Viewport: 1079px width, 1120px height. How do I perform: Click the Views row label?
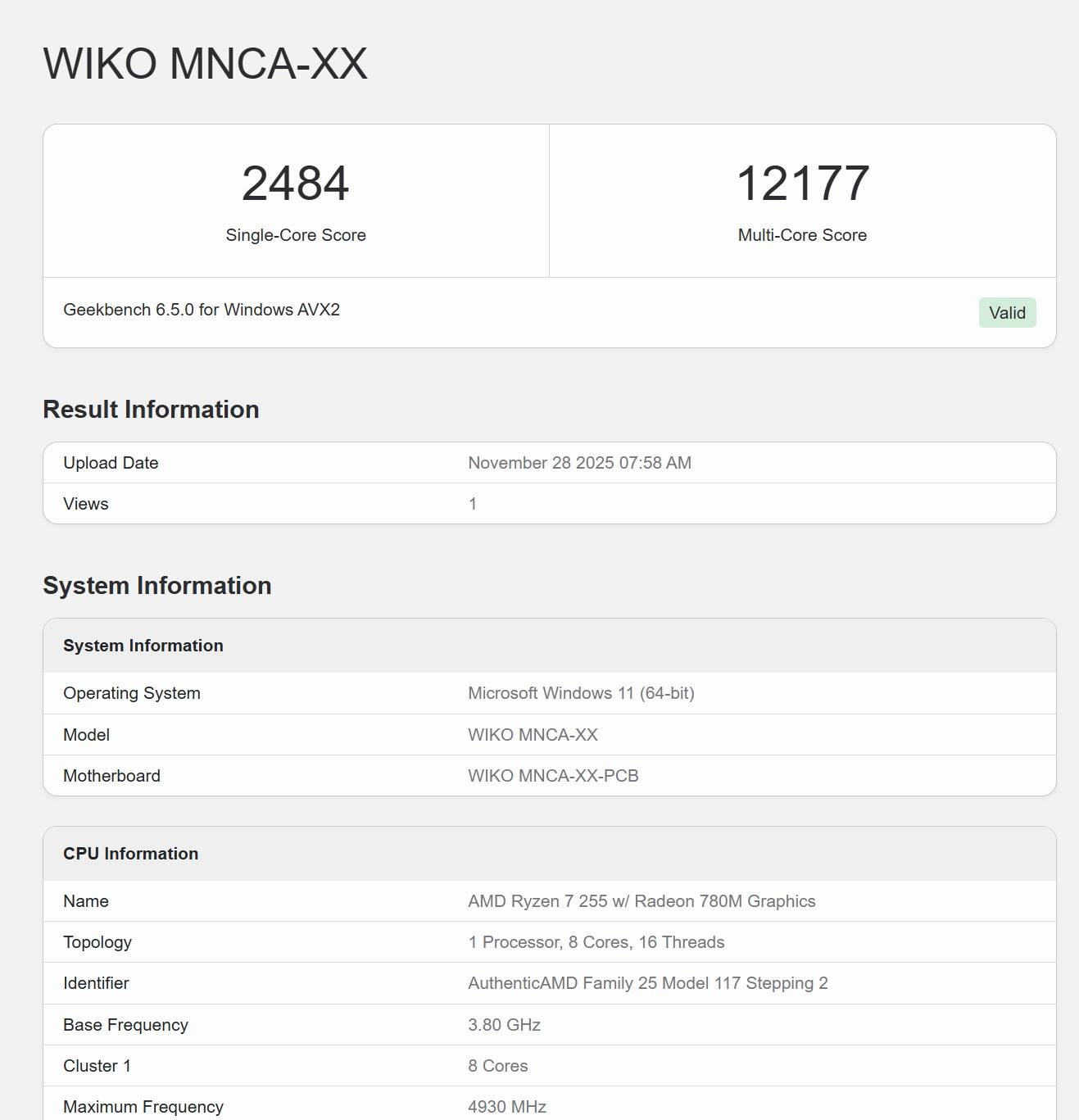point(86,504)
